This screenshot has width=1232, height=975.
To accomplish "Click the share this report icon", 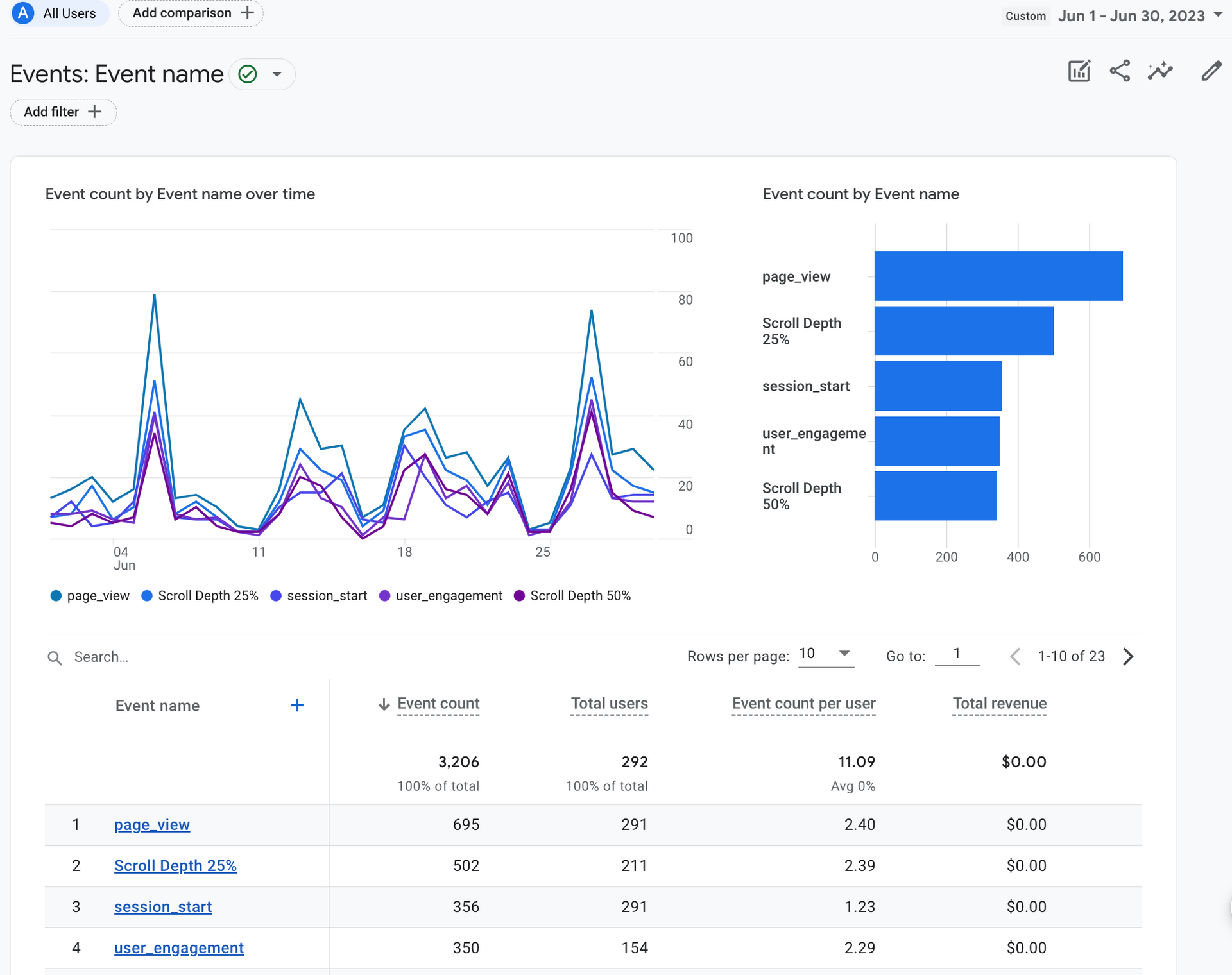I will [x=1120, y=71].
